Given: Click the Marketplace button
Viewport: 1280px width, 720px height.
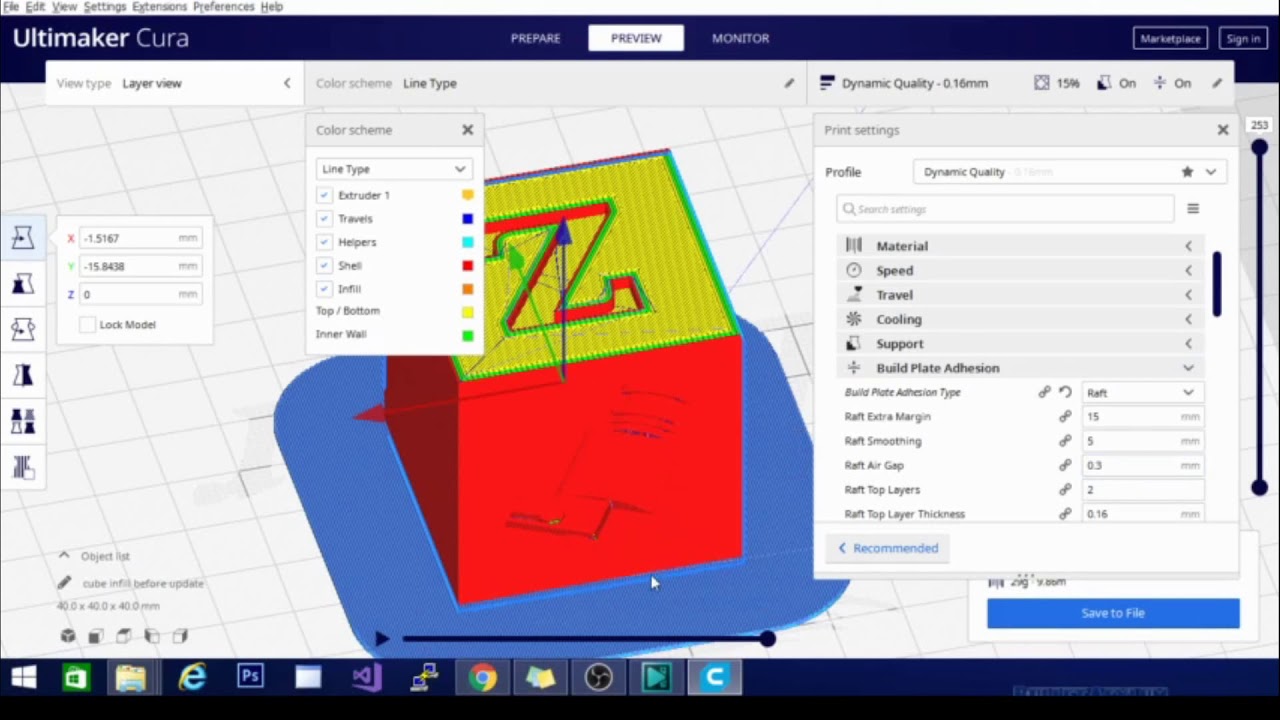Looking at the screenshot, I should click(x=1170, y=39).
